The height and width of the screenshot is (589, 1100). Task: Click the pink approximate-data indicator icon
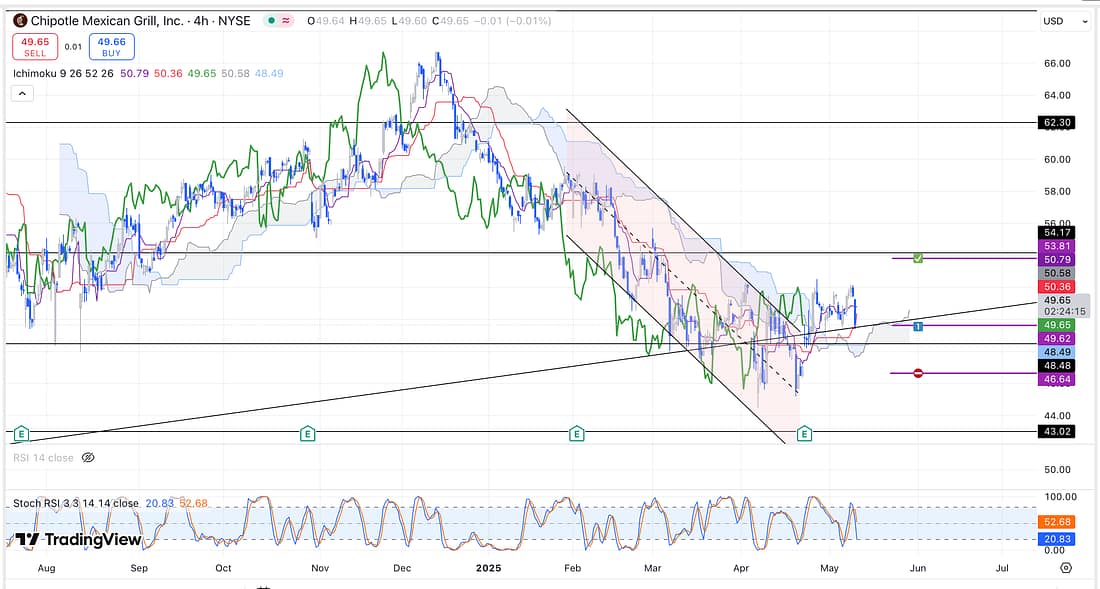click(289, 20)
